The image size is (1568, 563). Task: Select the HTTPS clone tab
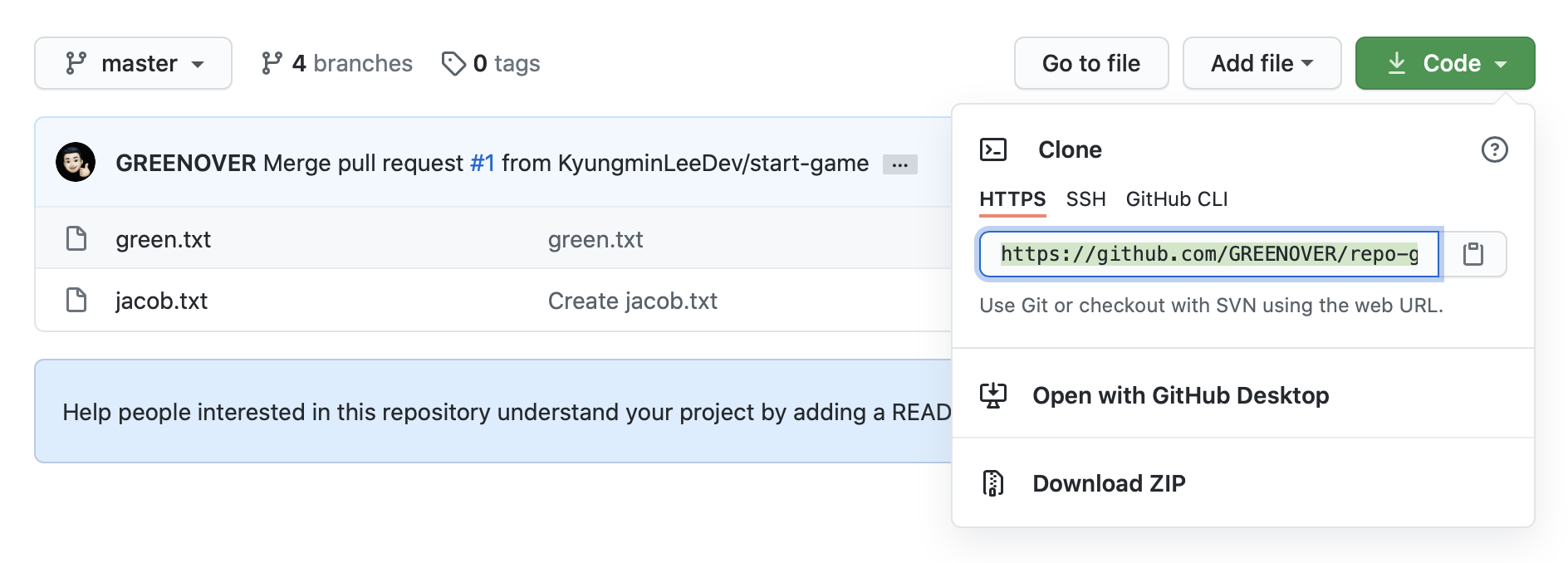point(1012,199)
